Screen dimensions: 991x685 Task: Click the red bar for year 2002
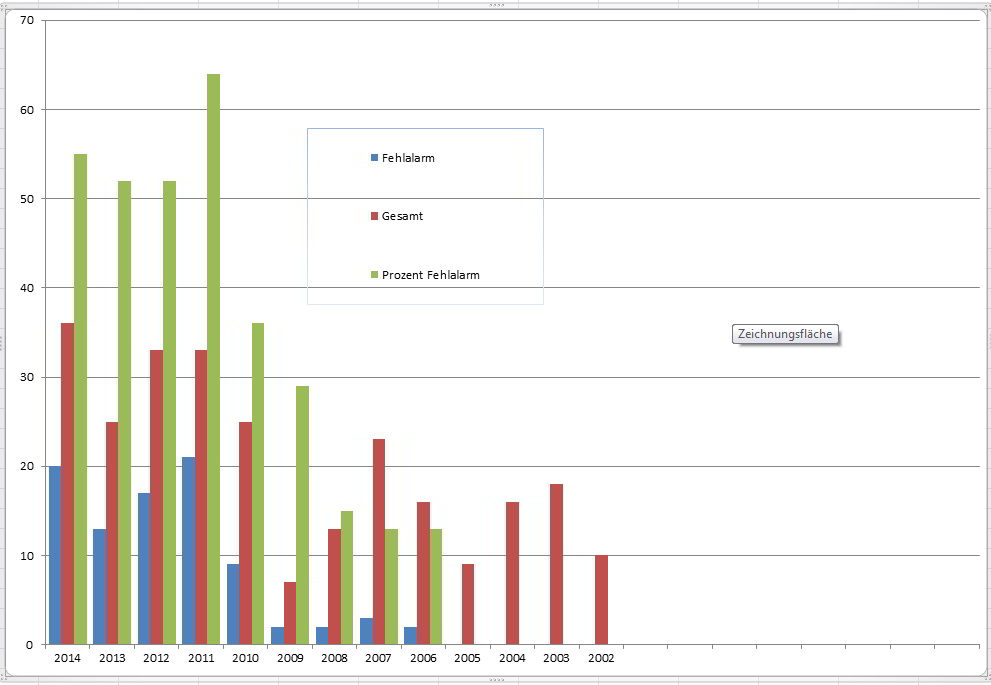601,599
